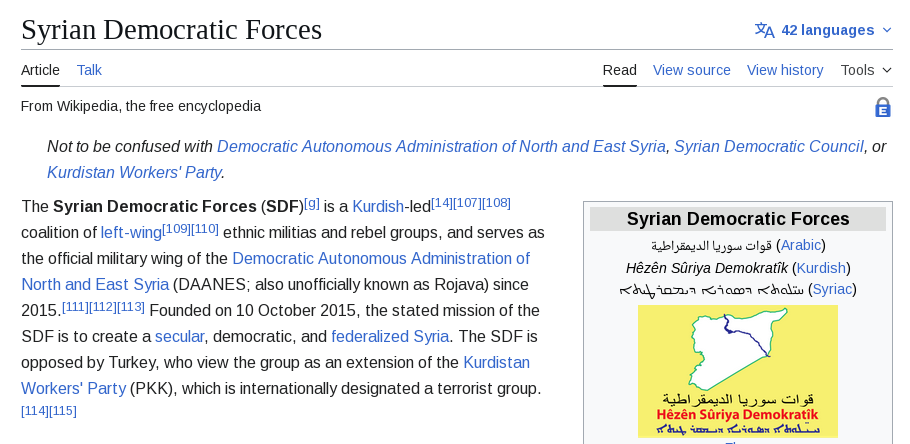Image resolution: width=910 pixels, height=444 pixels.
Task: Click the translate languages icon
Action: [x=764, y=30]
